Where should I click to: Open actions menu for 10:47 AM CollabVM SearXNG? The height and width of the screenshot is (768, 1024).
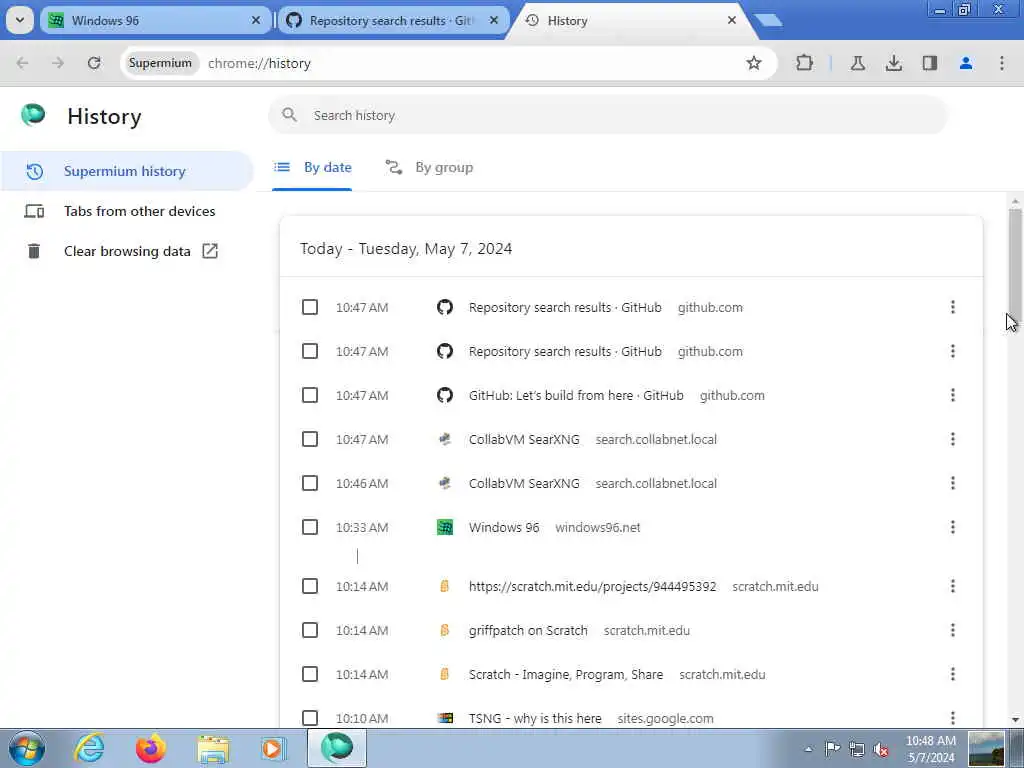point(953,440)
